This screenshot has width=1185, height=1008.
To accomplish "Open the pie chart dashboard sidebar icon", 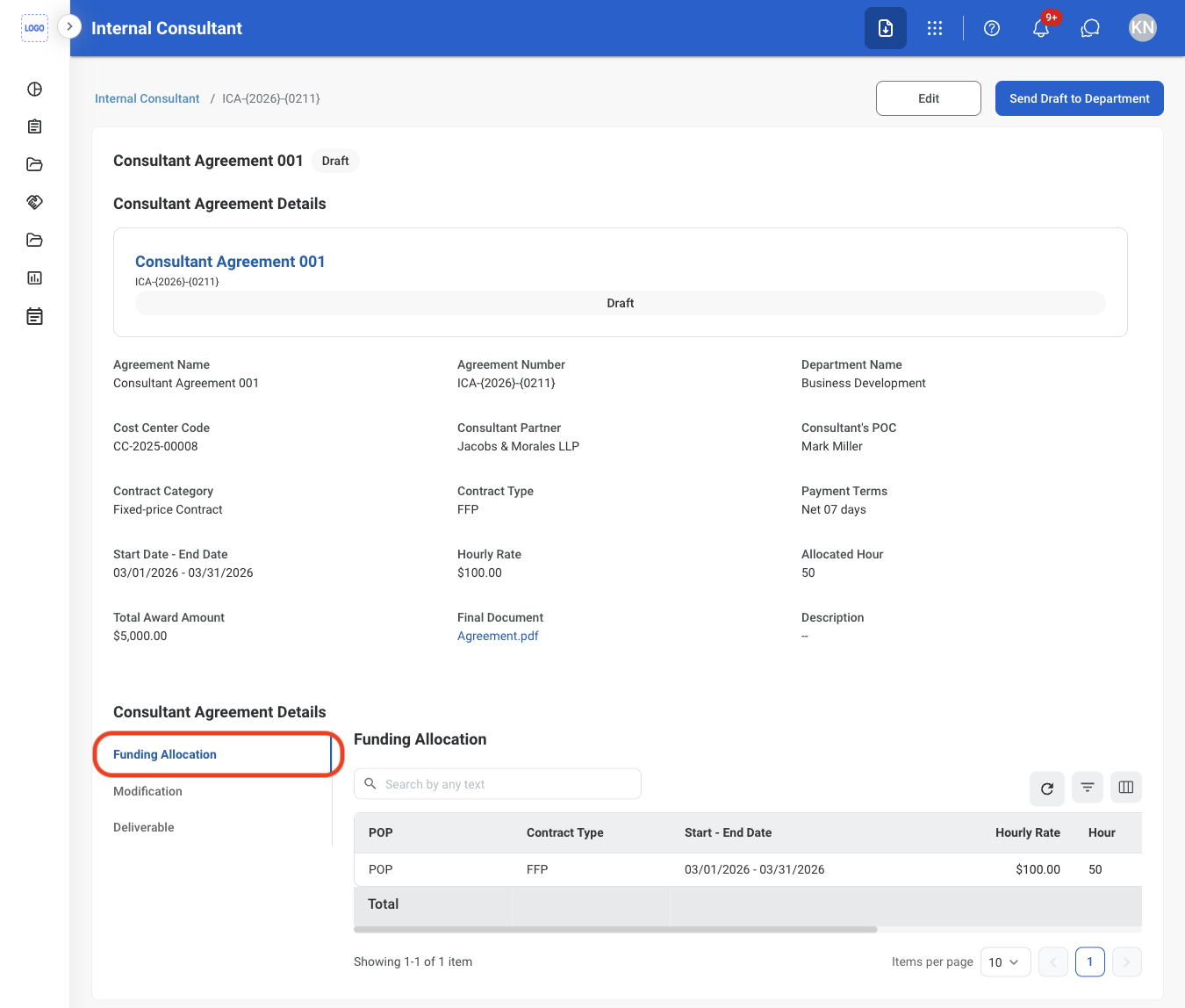I will pyautogui.click(x=34, y=89).
